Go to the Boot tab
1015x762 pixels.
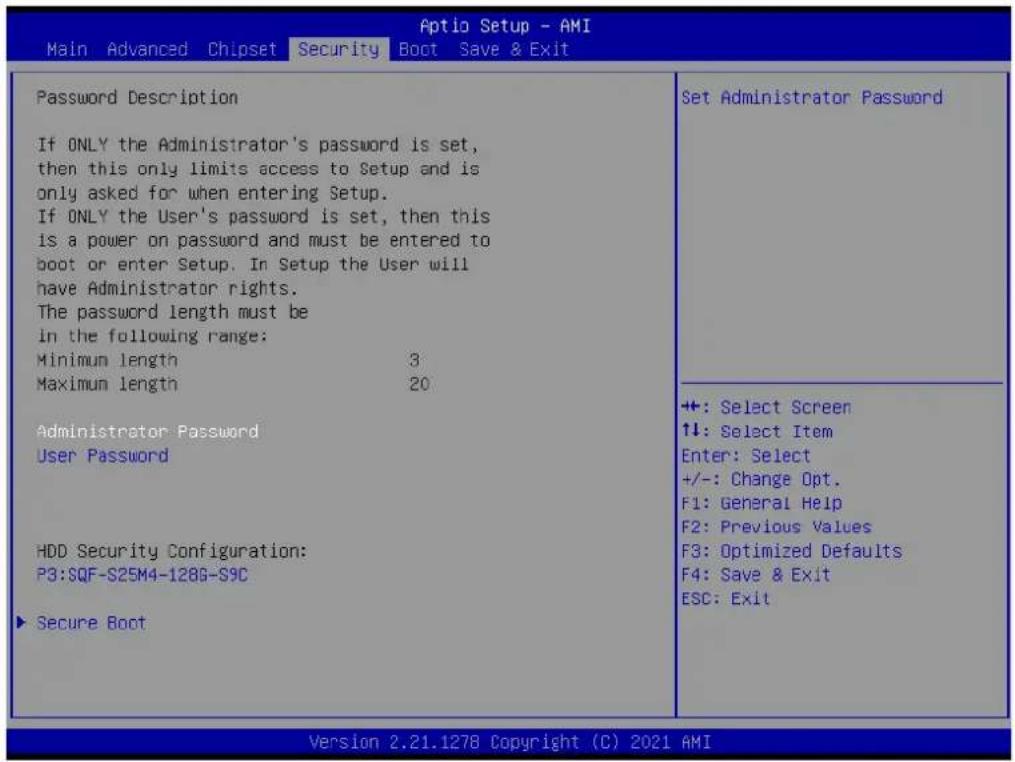418,49
